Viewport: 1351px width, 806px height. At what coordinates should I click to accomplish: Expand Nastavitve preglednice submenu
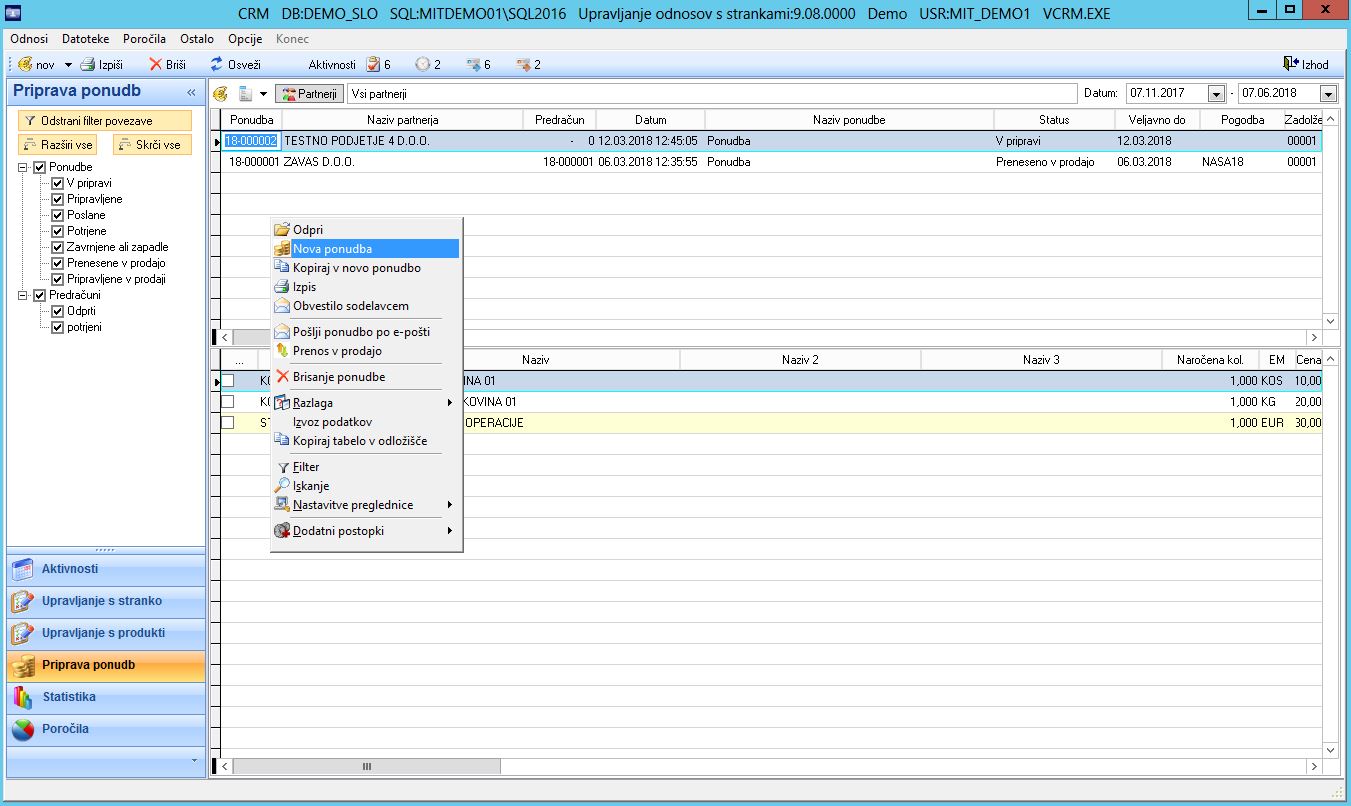366,505
